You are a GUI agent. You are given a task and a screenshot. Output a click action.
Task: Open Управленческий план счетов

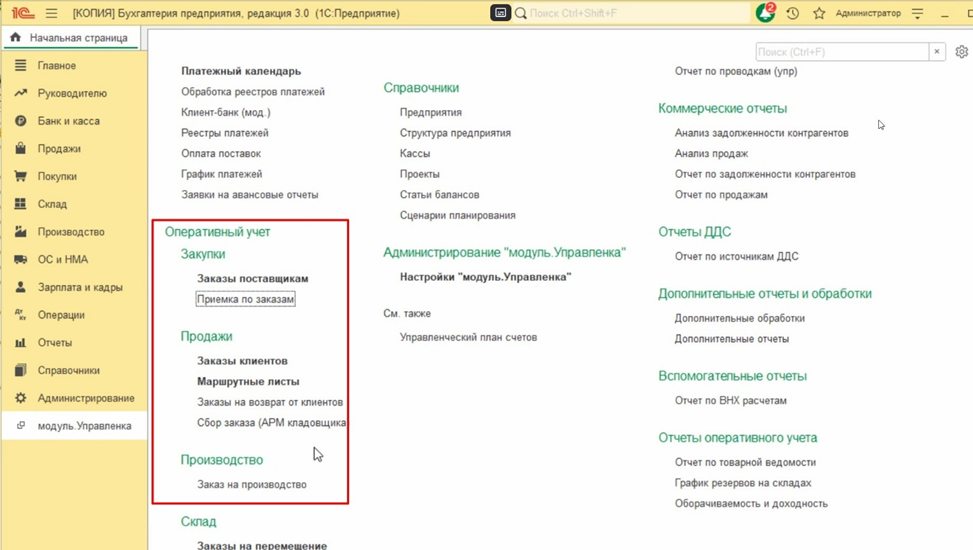[x=469, y=338]
